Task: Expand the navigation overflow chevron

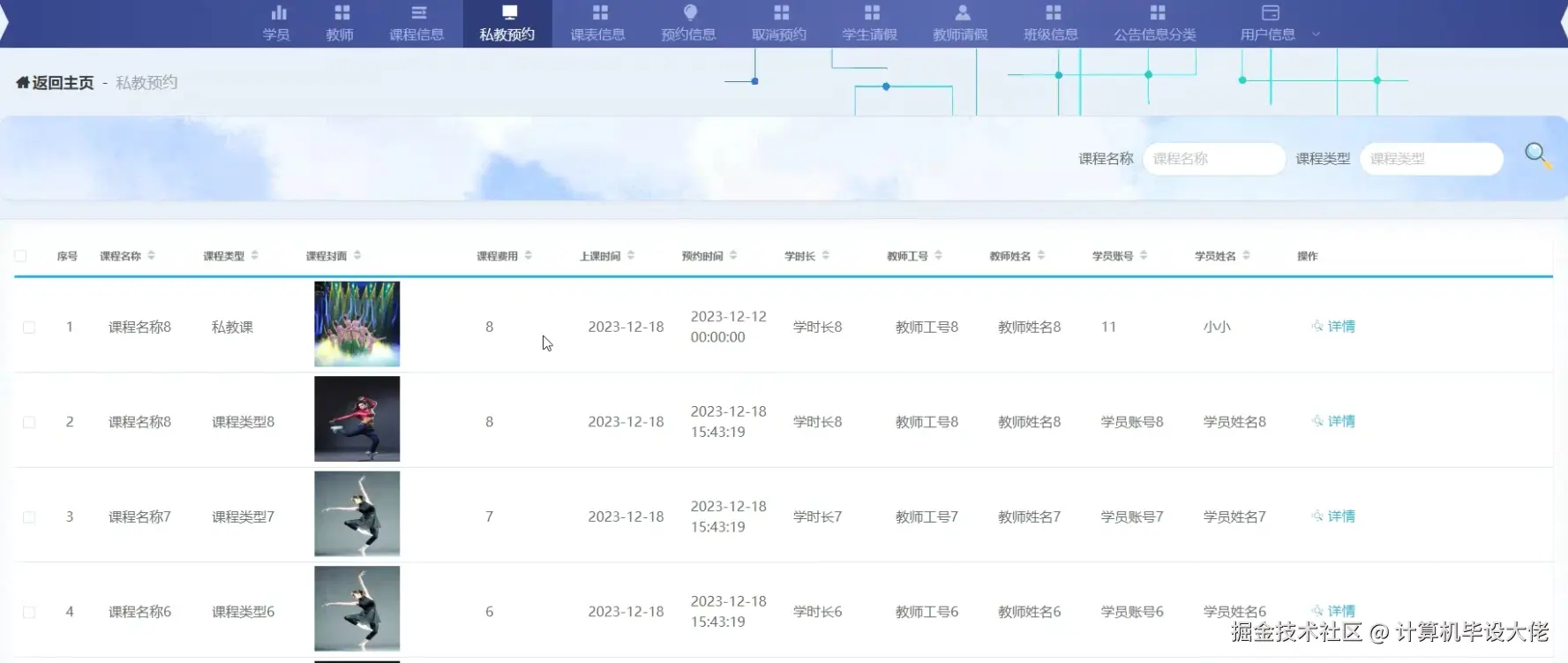Action: (x=1316, y=34)
